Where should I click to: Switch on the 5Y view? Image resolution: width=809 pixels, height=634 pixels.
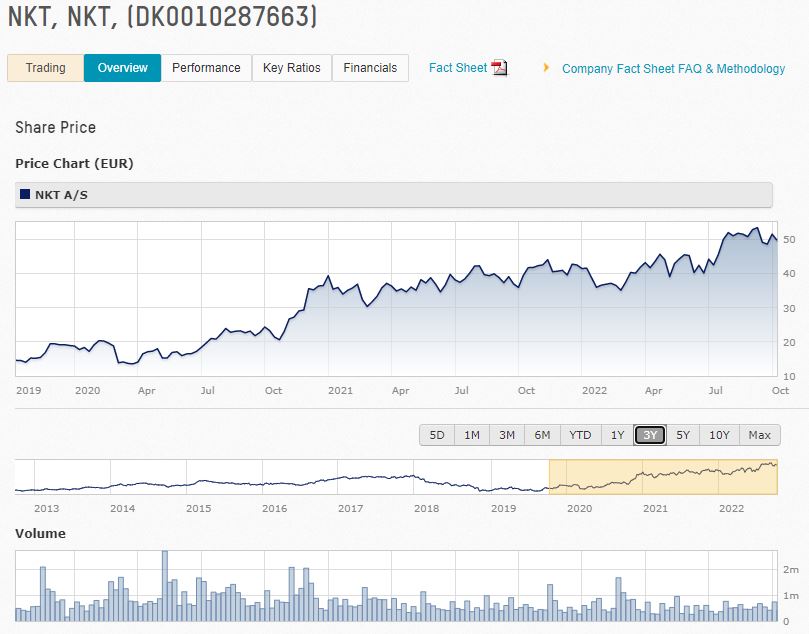(683, 435)
